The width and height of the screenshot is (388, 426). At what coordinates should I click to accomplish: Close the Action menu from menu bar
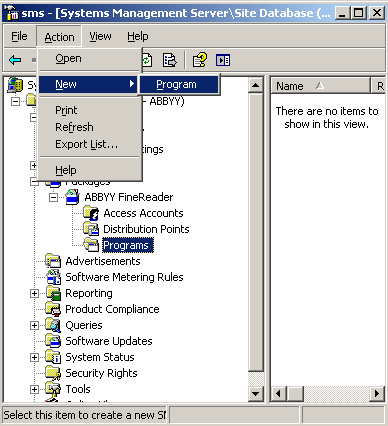click(x=59, y=37)
